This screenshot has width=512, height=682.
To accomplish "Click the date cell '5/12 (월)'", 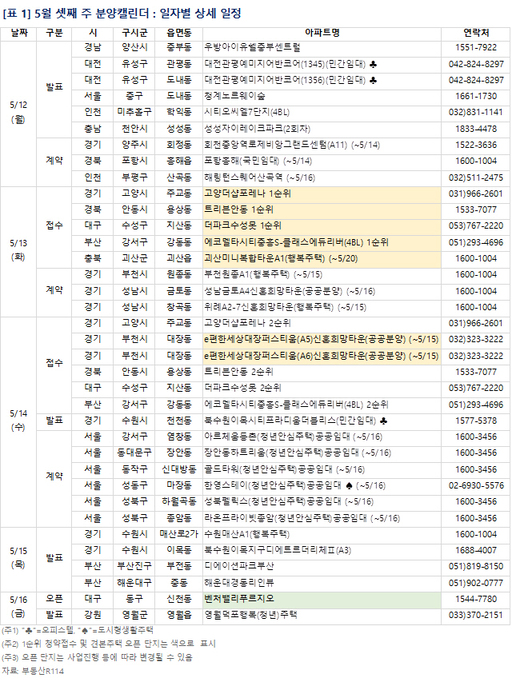I will coord(18,112).
